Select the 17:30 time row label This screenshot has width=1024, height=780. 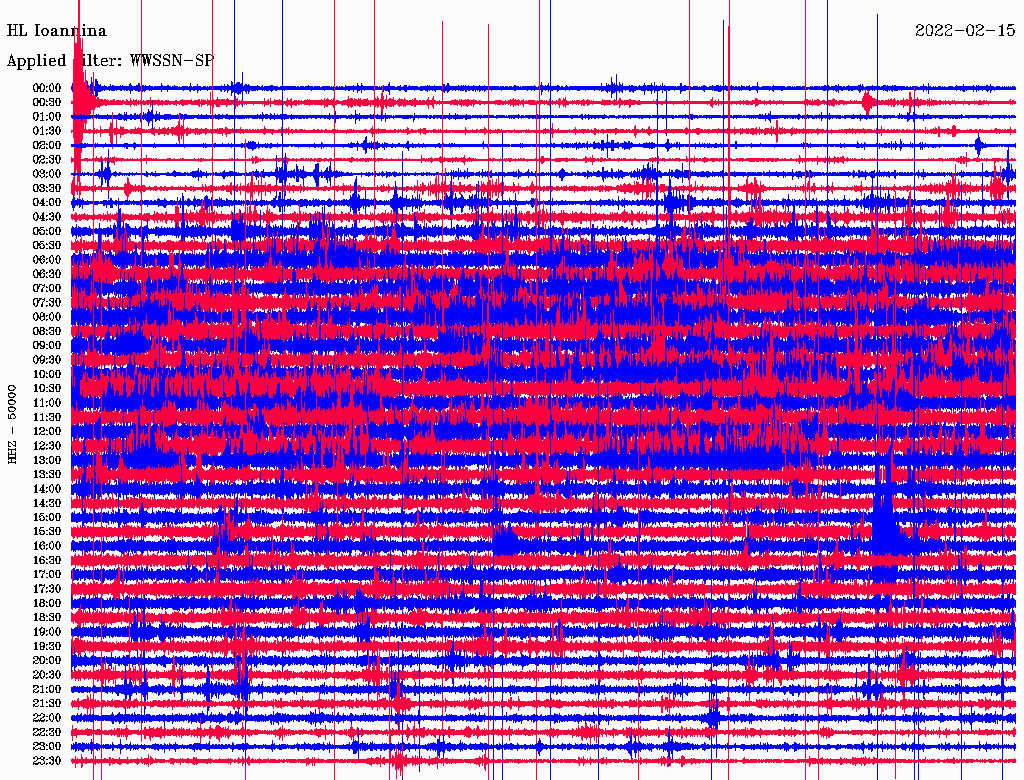47,589
